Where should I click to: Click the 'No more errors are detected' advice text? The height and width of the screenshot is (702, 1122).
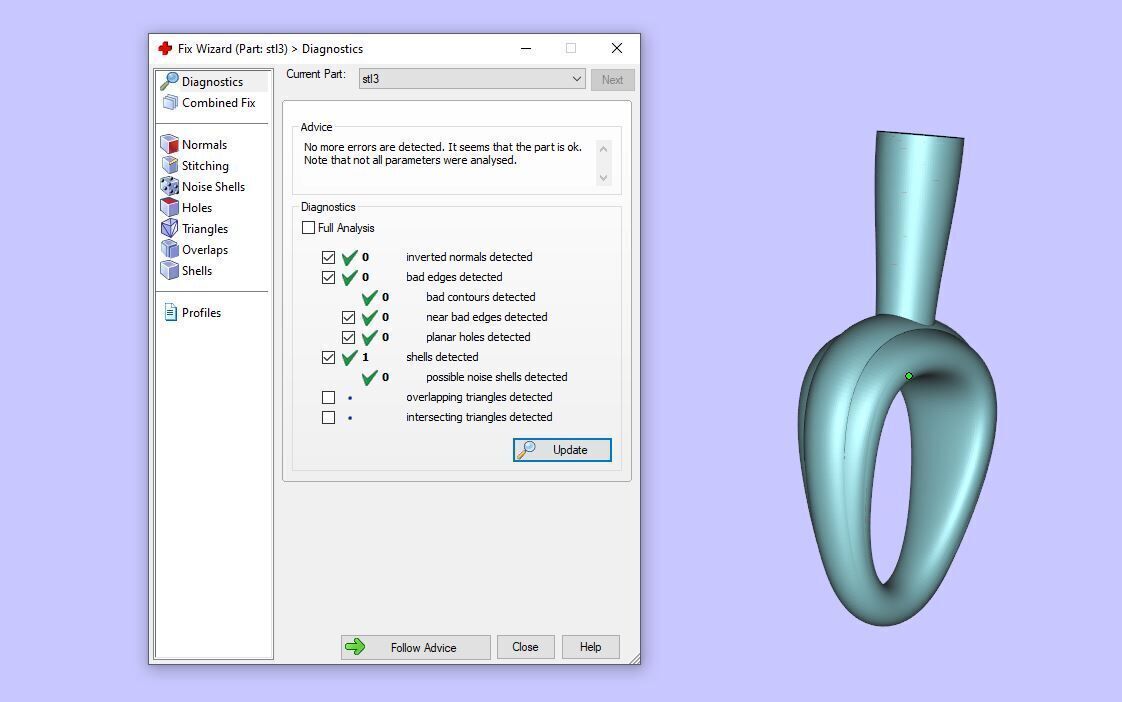pos(442,153)
